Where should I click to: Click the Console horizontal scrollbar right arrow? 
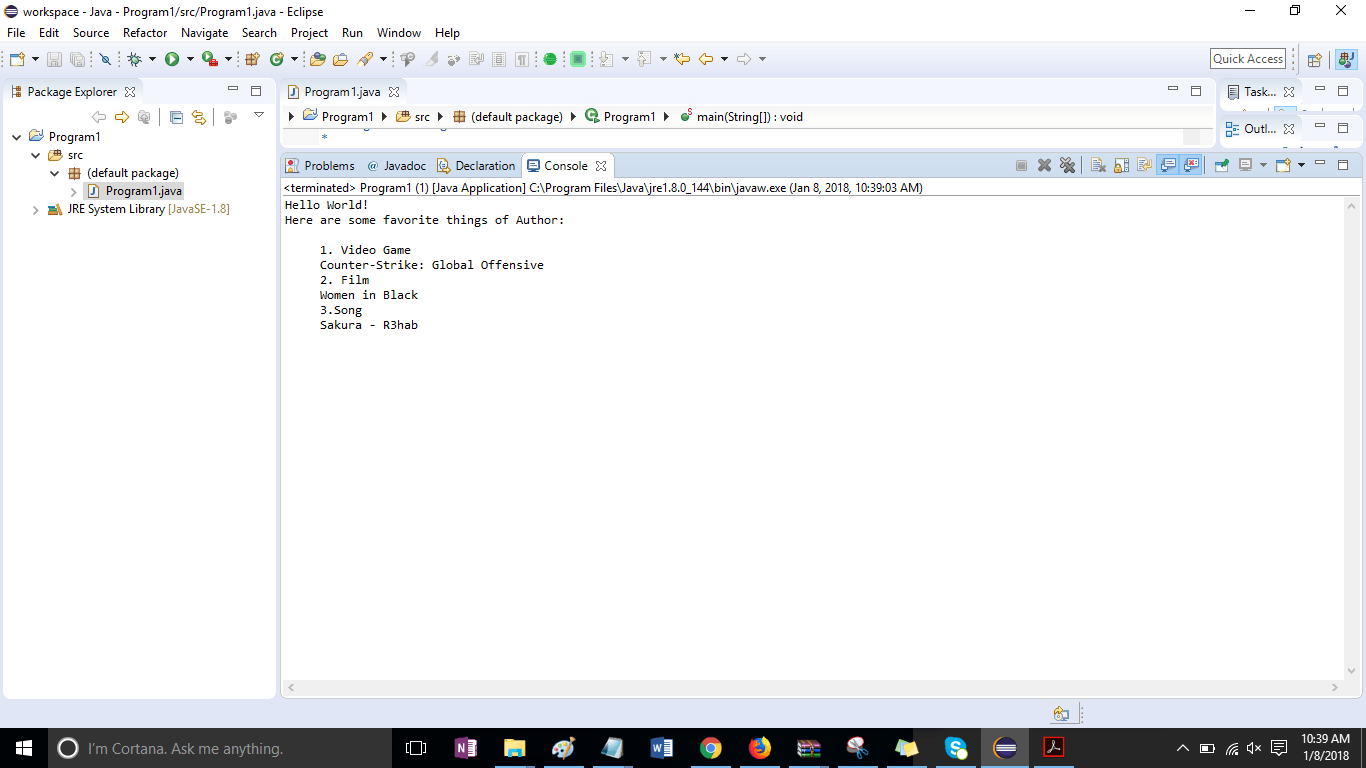coord(1335,688)
